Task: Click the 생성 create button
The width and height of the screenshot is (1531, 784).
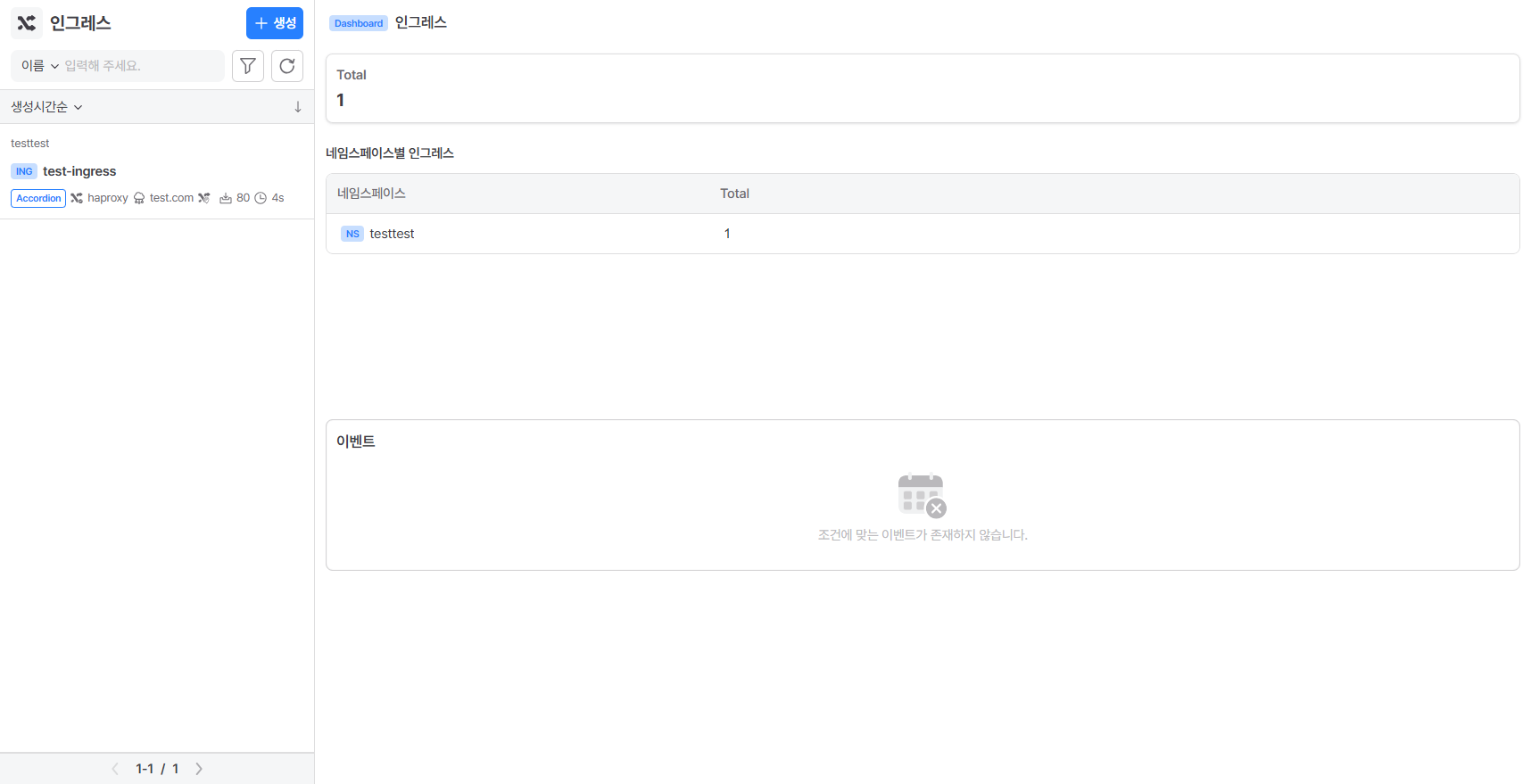Action: 275,23
